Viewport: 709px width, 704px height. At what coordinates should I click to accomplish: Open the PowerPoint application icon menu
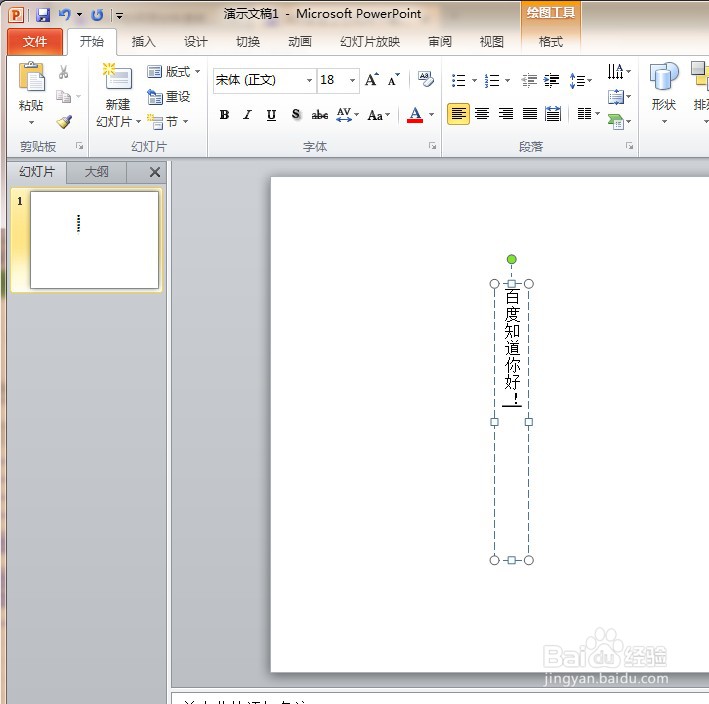16,15
